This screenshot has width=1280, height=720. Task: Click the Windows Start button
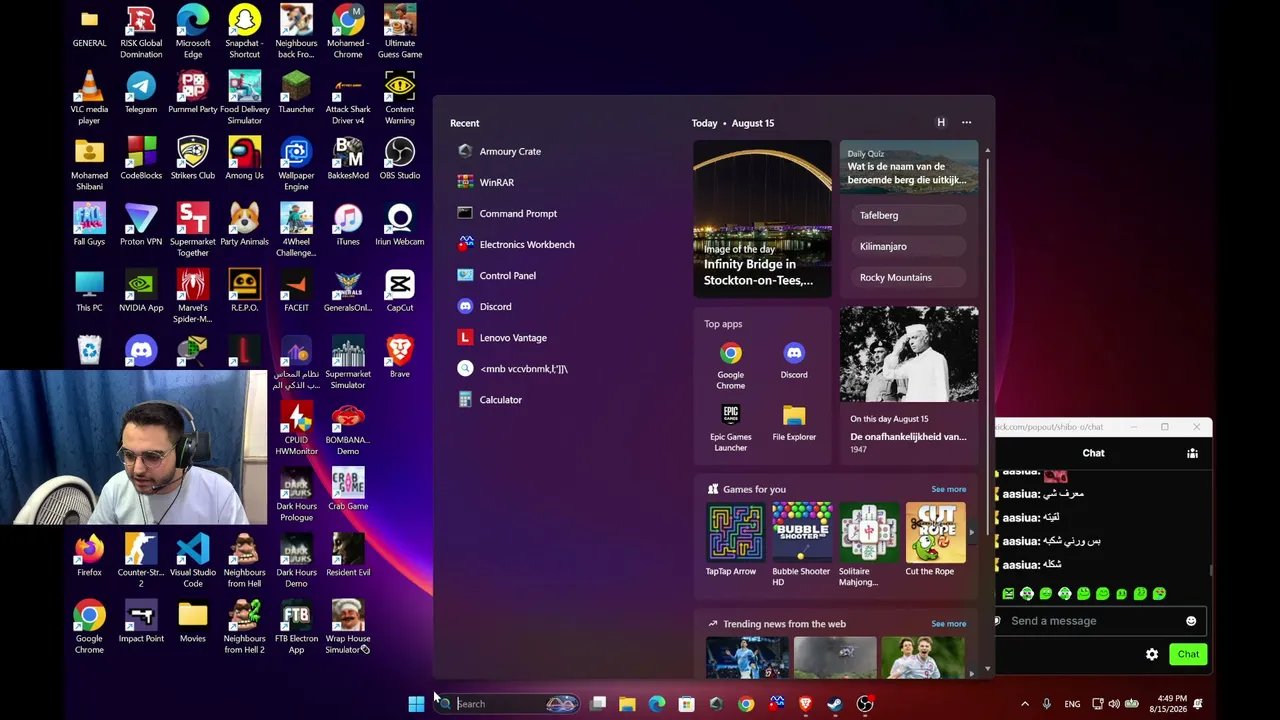tap(416, 704)
